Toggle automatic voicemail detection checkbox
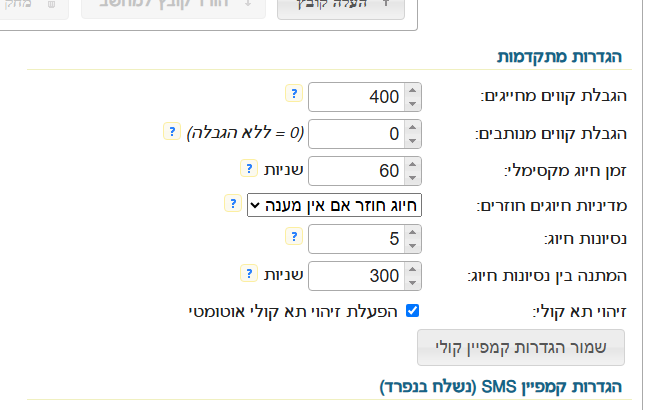The height and width of the screenshot is (410, 654). [412, 311]
